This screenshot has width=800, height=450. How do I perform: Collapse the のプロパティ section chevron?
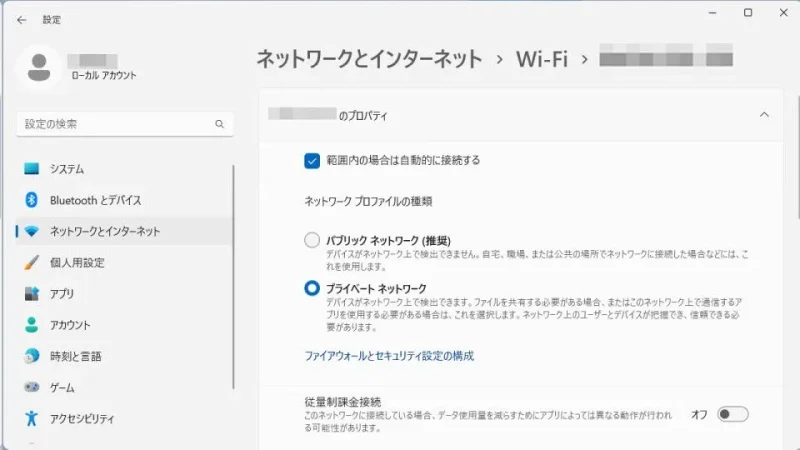(x=764, y=115)
